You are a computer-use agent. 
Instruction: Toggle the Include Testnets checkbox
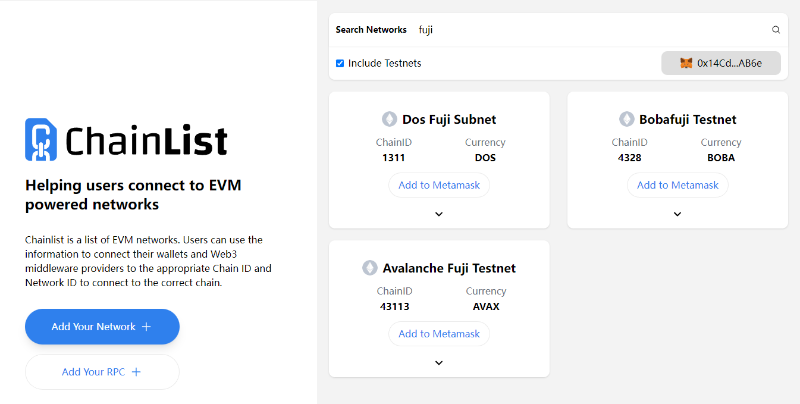[x=340, y=63]
